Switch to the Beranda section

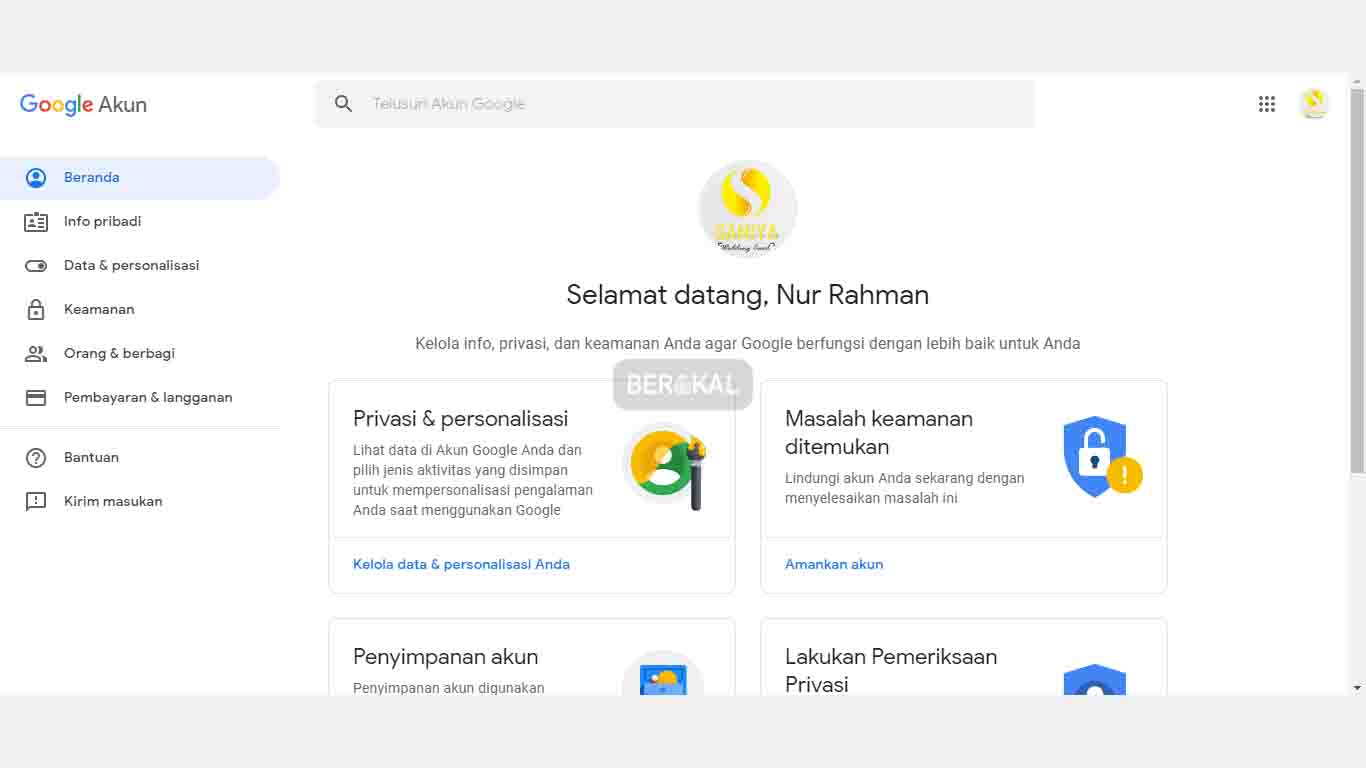(x=92, y=177)
